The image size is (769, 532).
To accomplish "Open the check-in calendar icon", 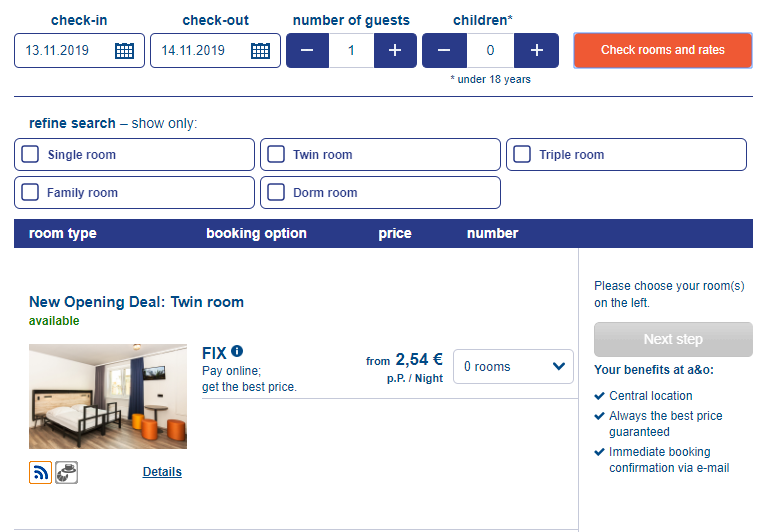I will tap(124, 51).
